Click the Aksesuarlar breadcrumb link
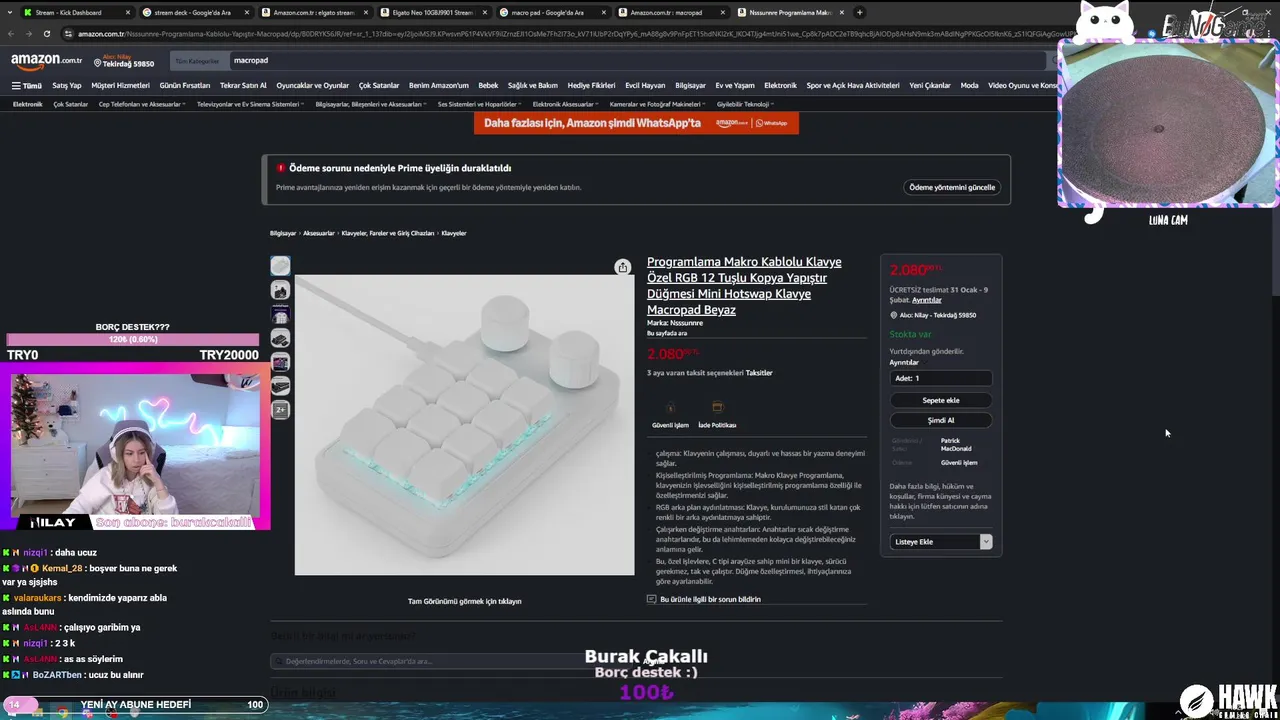The image size is (1280, 720). [x=319, y=233]
